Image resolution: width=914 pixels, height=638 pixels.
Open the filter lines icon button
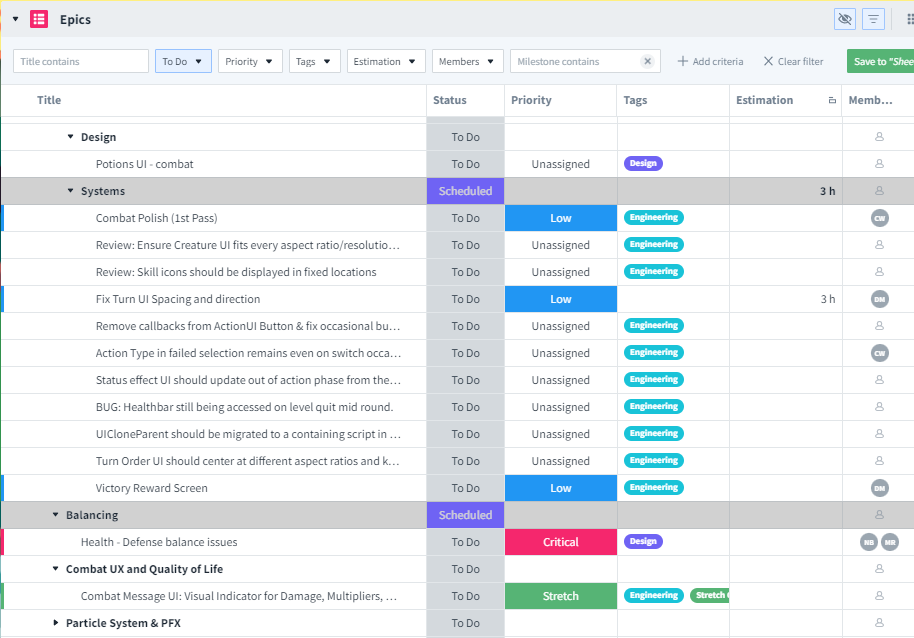(x=873, y=19)
